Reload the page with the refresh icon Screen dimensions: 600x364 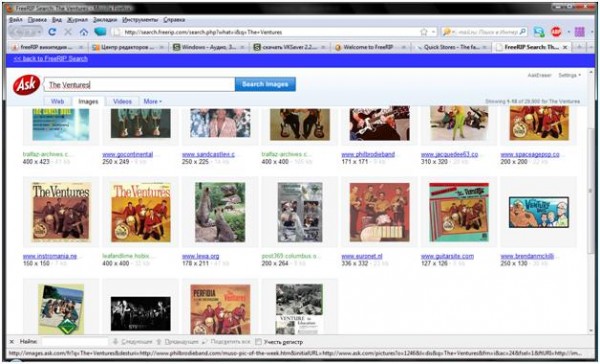point(52,32)
